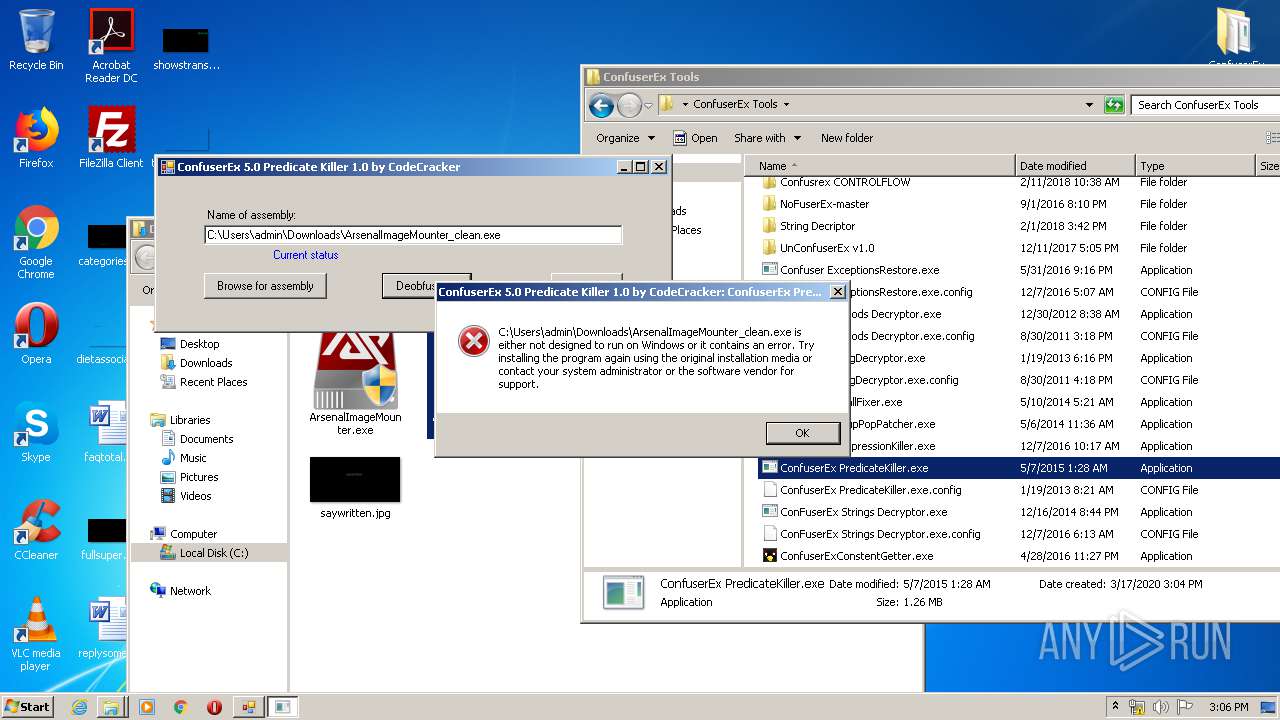
Task: Open the replysome Word document icon
Action: tap(104, 628)
